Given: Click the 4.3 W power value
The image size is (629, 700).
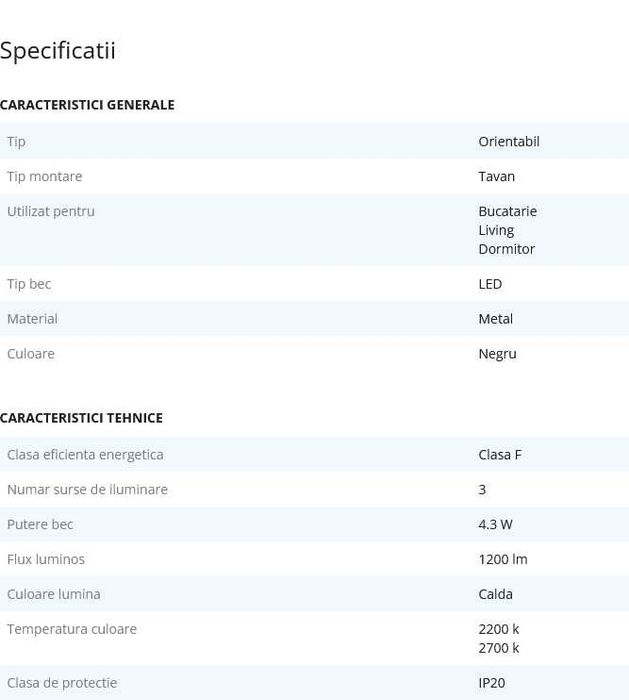Looking at the screenshot, I should [495, 525].
